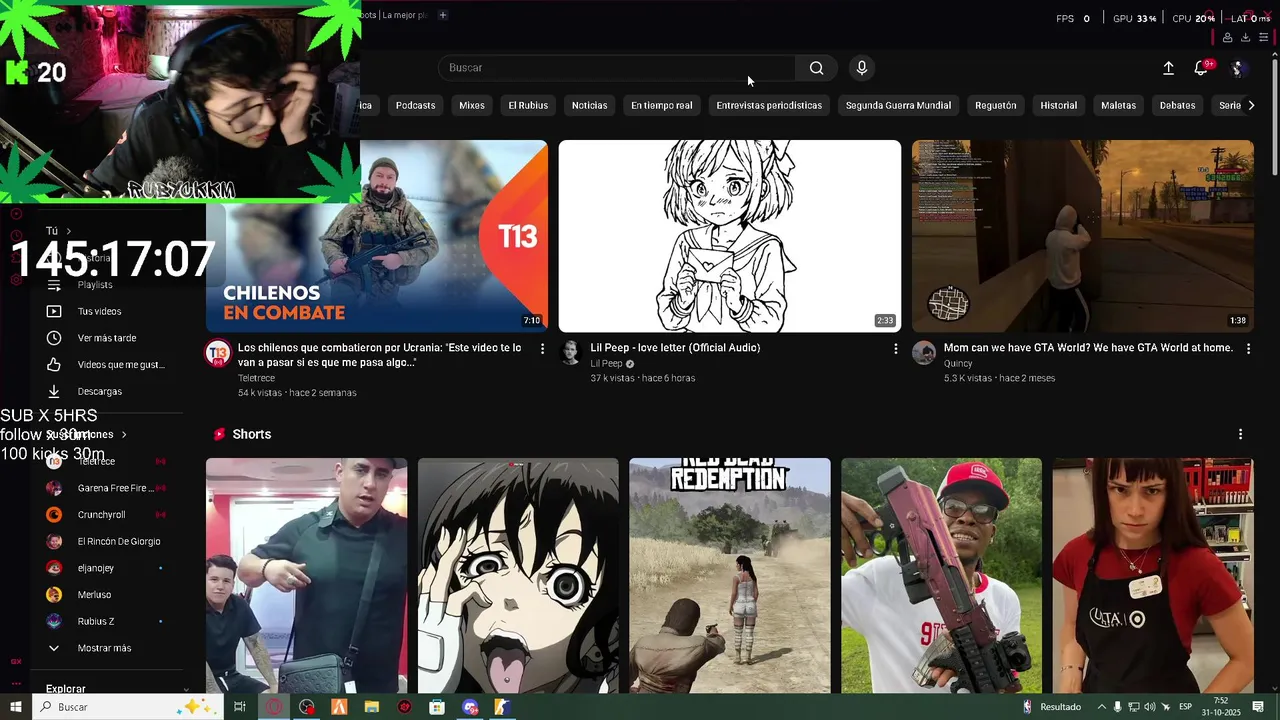Click Windows taskbar Buscar box
Image resolution: width=1280 pixels, height=720 pixels.
(x=128, y=707)
